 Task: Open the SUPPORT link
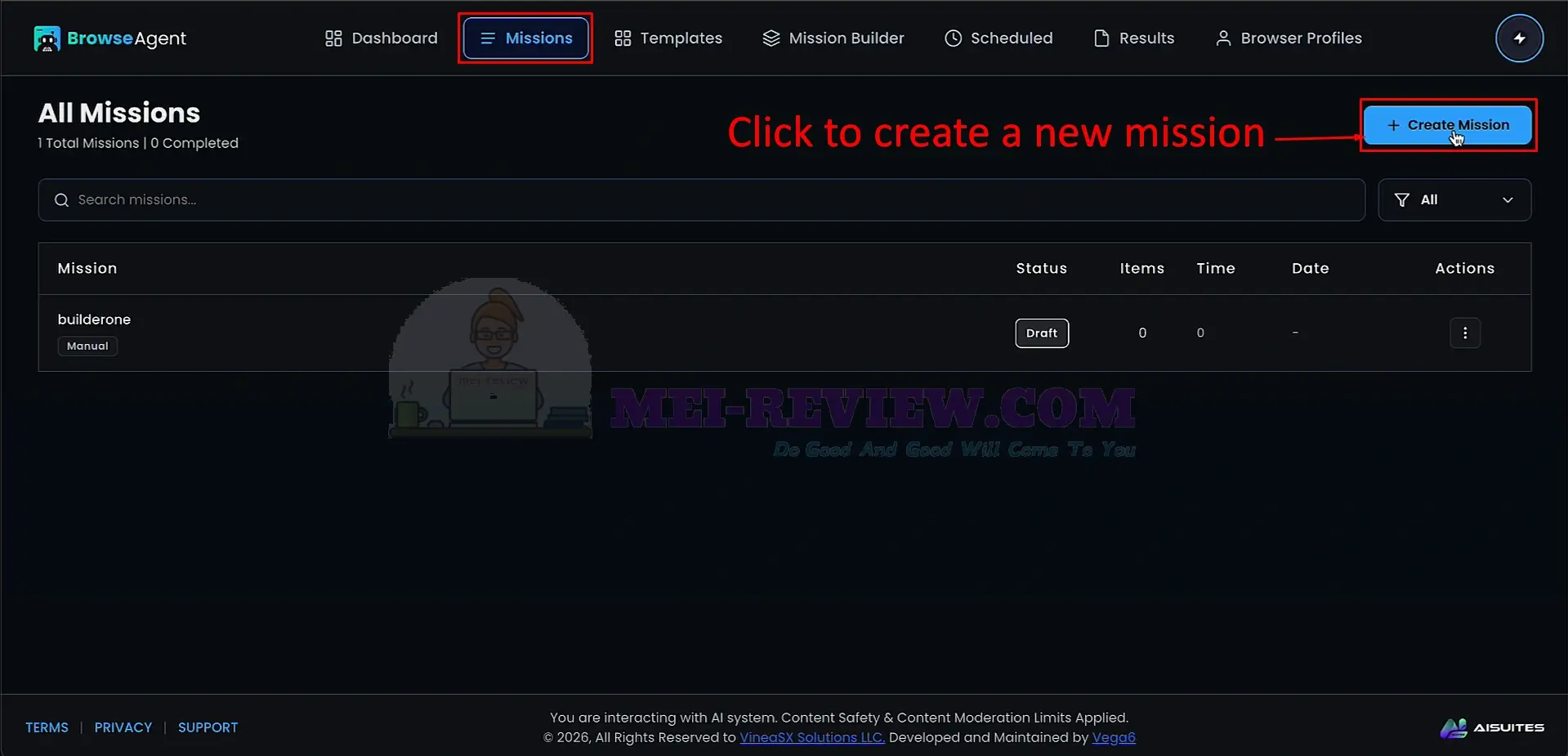[208, 727]
